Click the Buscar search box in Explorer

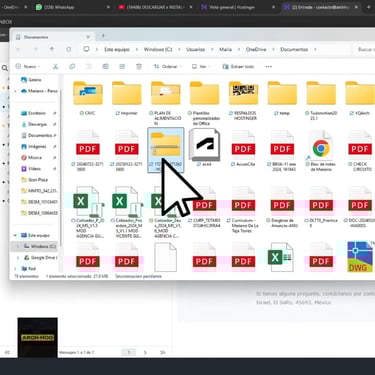point(364,50)
